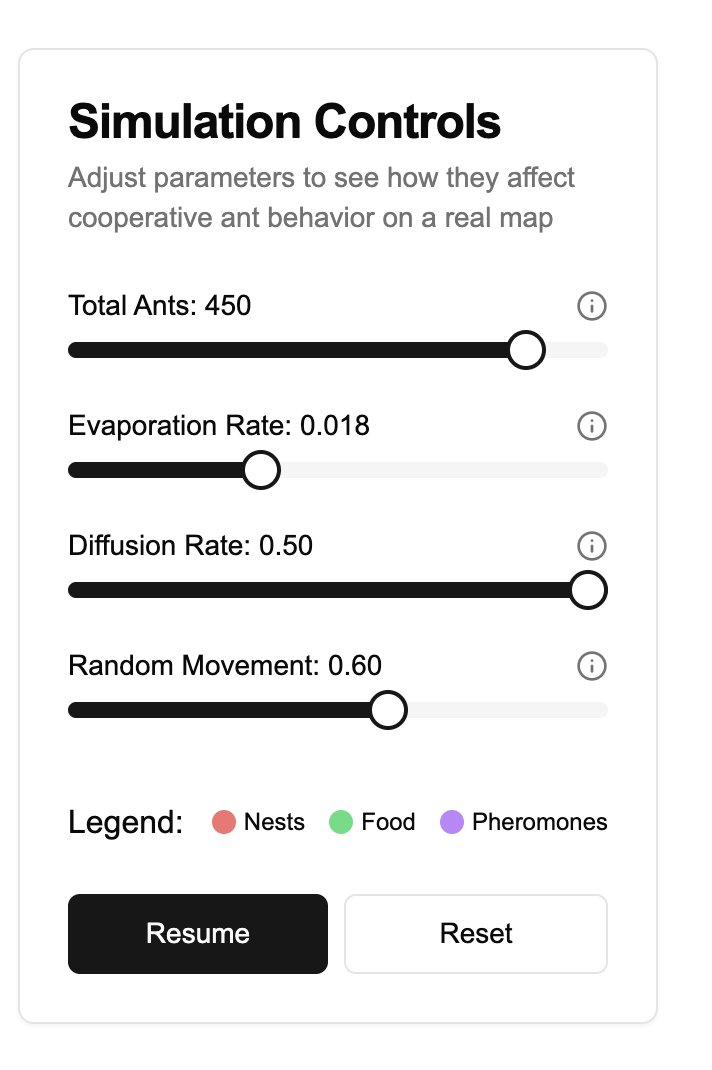Click the Total Ants slider handle
This screenshot has height=1070, width=712.
pyautogui.click(x=526, y=350)
